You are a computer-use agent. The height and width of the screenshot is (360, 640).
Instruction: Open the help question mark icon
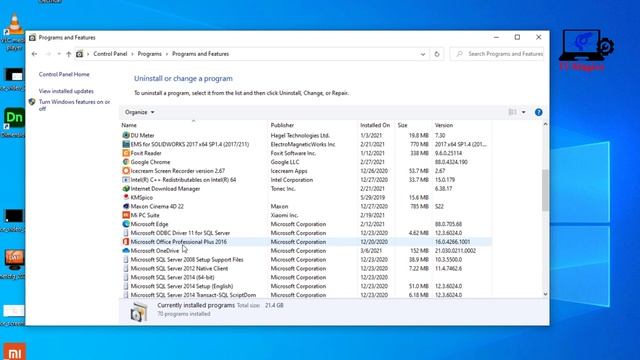[538, 112]
